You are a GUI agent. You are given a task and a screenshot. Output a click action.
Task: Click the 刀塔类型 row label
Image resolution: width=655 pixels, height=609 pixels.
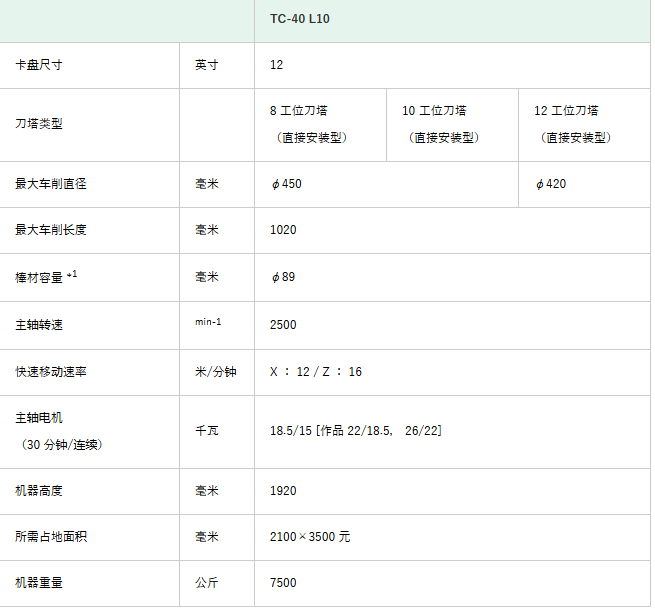(40, 124)
